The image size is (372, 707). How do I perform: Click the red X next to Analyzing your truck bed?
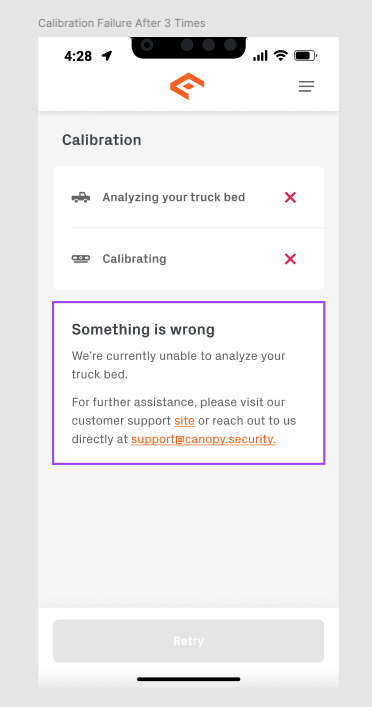(290, 197)
